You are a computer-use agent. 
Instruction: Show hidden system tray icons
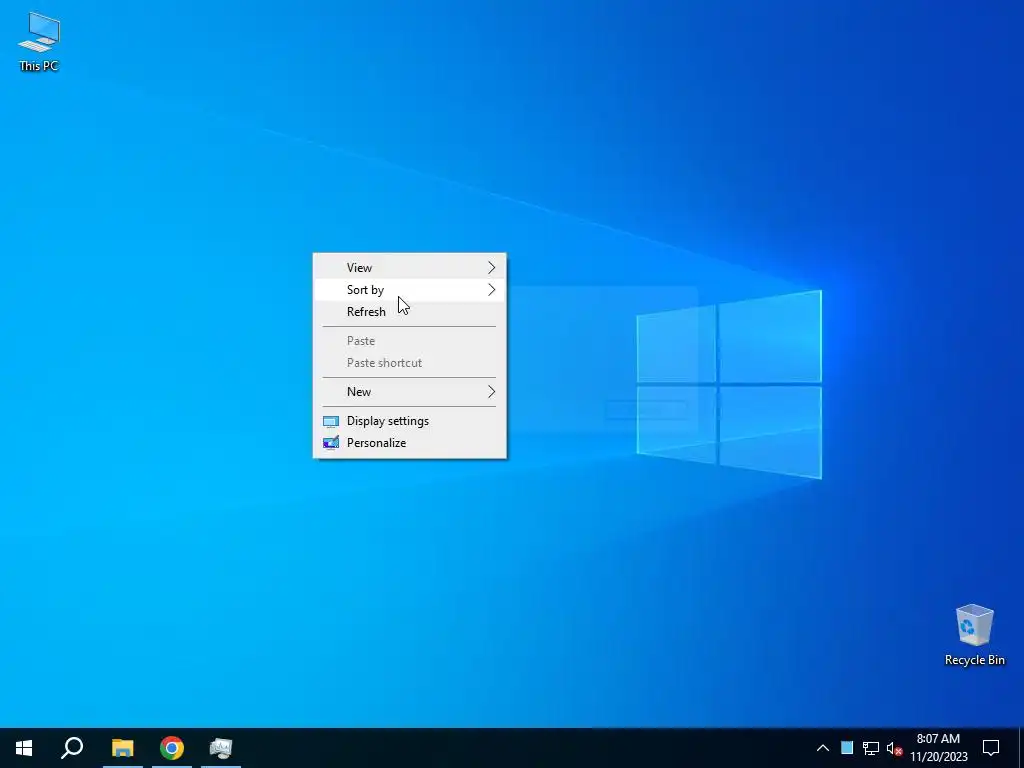(823, 748)
